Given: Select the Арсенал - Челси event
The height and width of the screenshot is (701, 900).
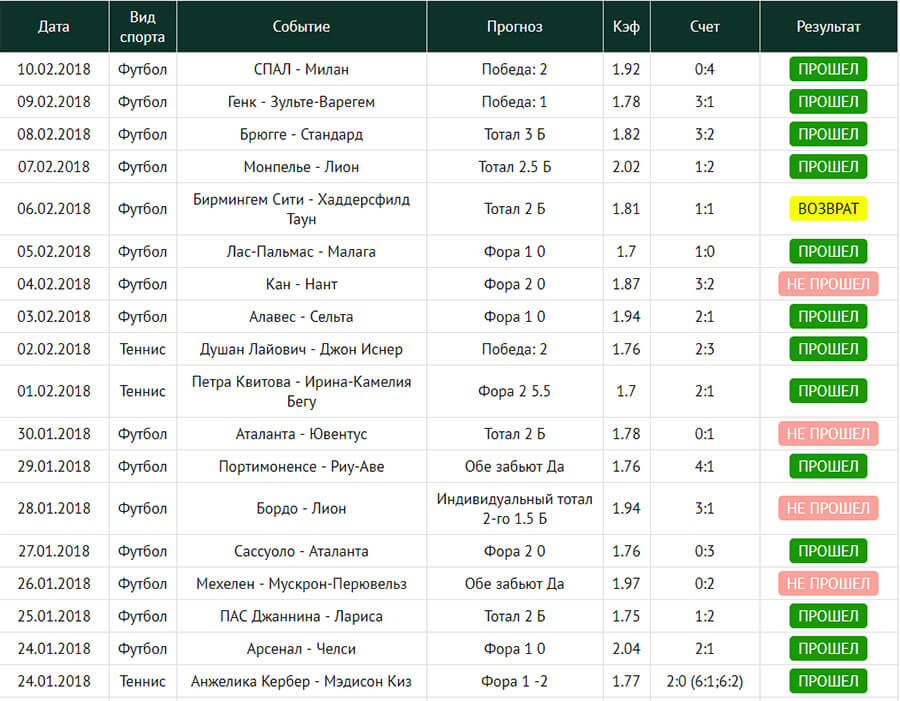Looking at the screenshot, I should click(301, 649).
